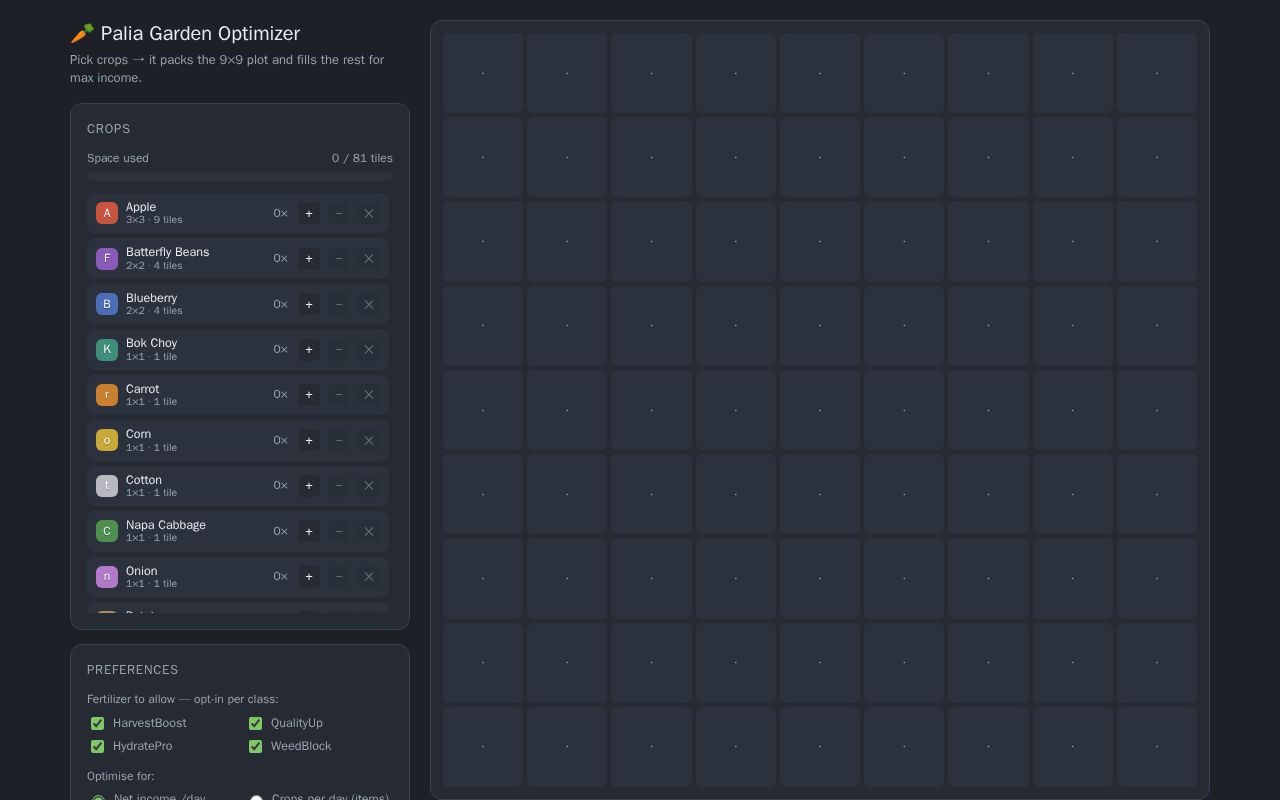This screenshot has height=800, width=1280.
Task: Click the Apple '3×3 · 9 tiles' text
Action: (x=154, y=220)
